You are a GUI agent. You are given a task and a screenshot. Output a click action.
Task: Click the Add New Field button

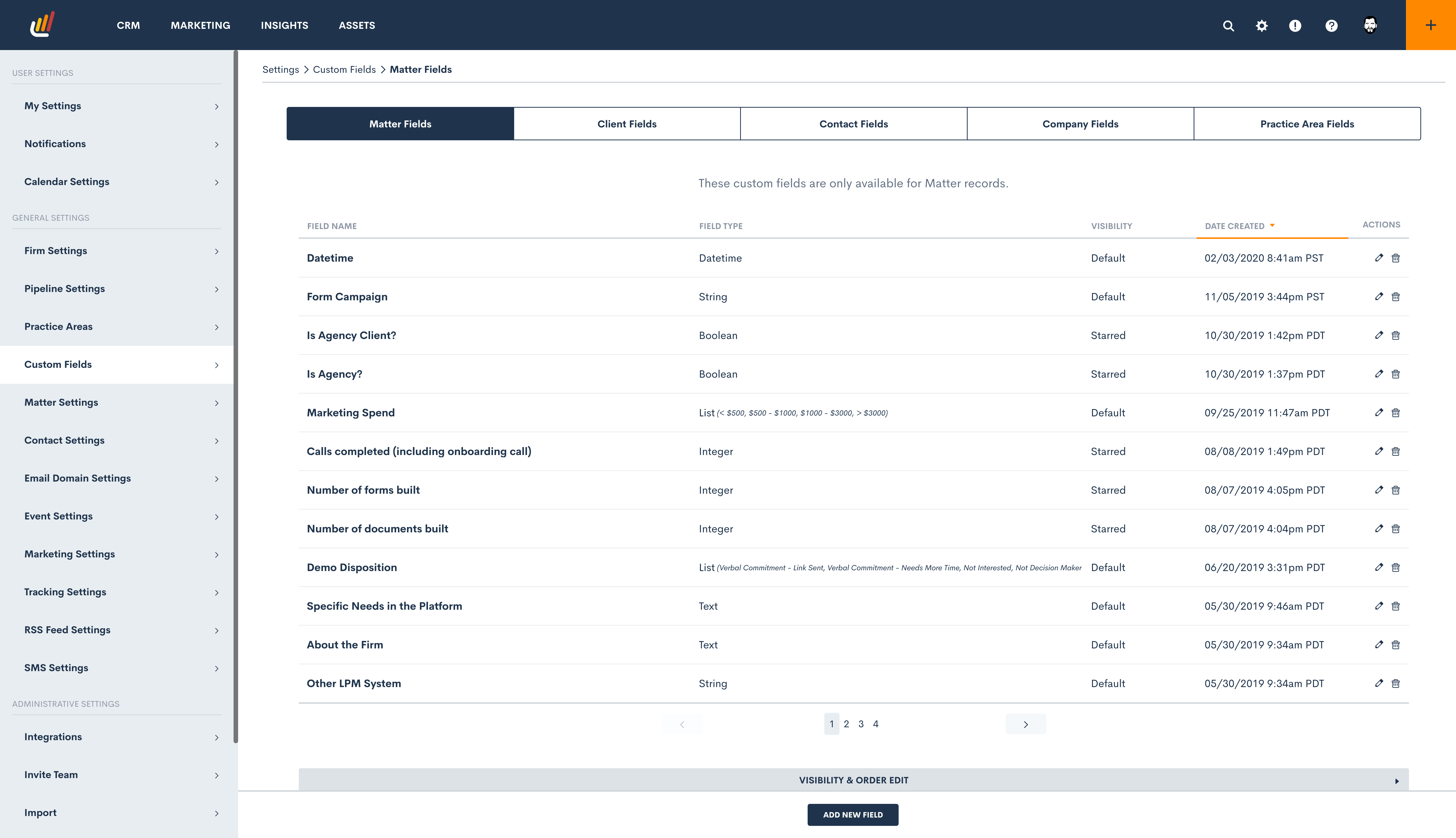tap(852, 814)
